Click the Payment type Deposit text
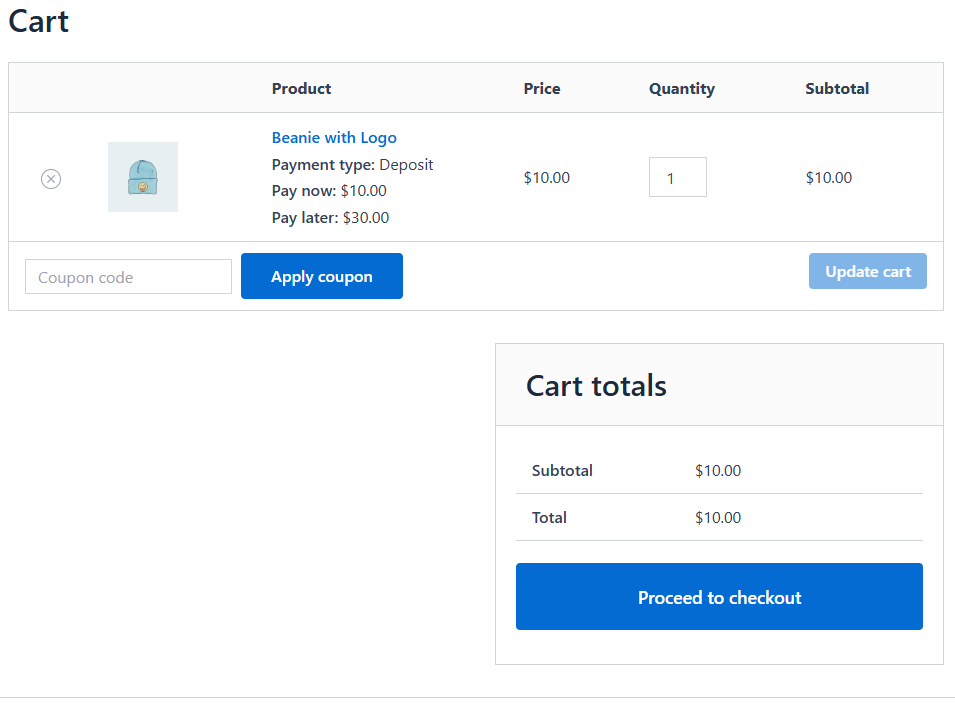The height and width of the screenshot is (723, 955). coord(352,164)
